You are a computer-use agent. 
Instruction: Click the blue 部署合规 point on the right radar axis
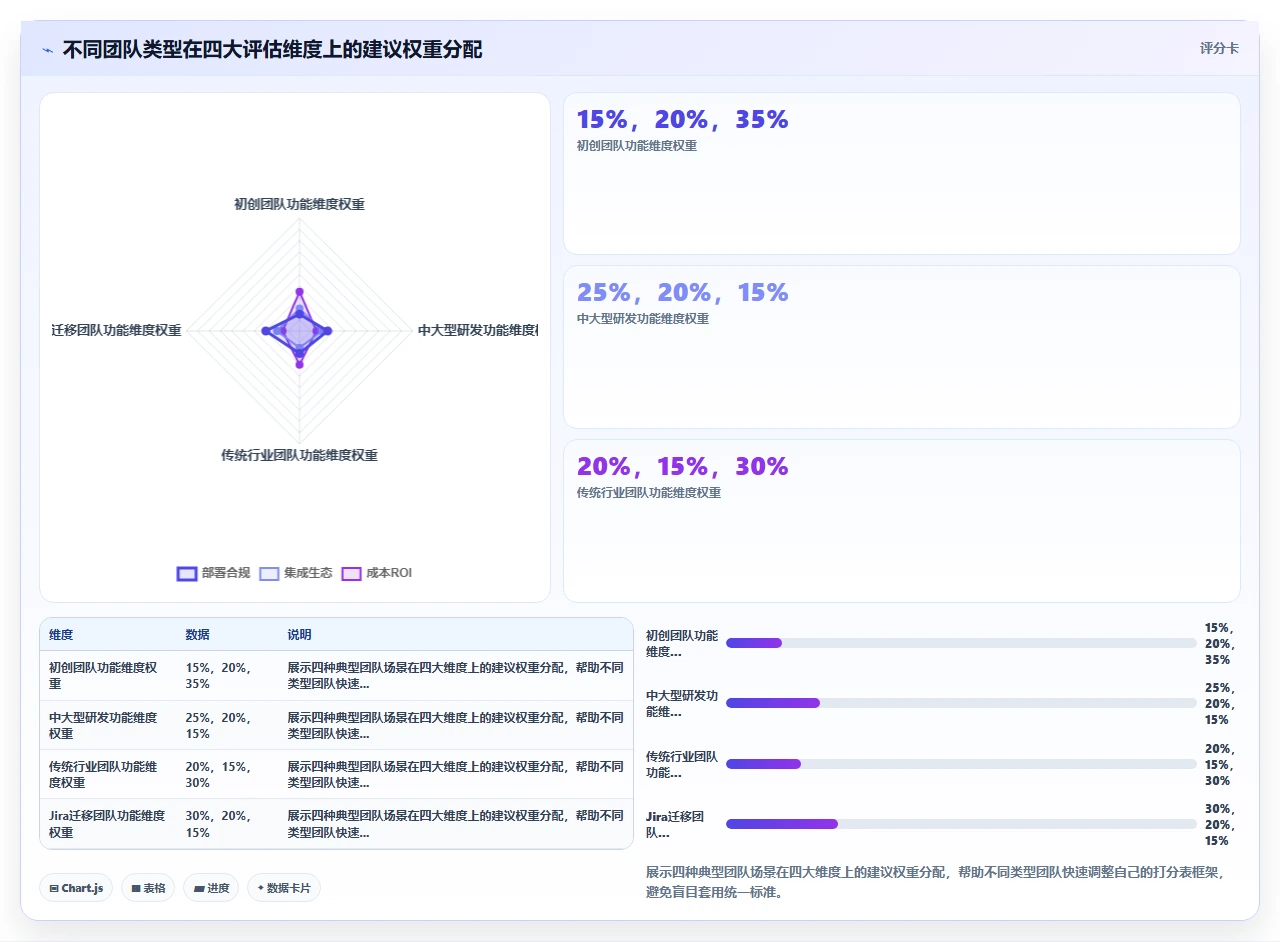pyautogui.click(x=328, y=330)
